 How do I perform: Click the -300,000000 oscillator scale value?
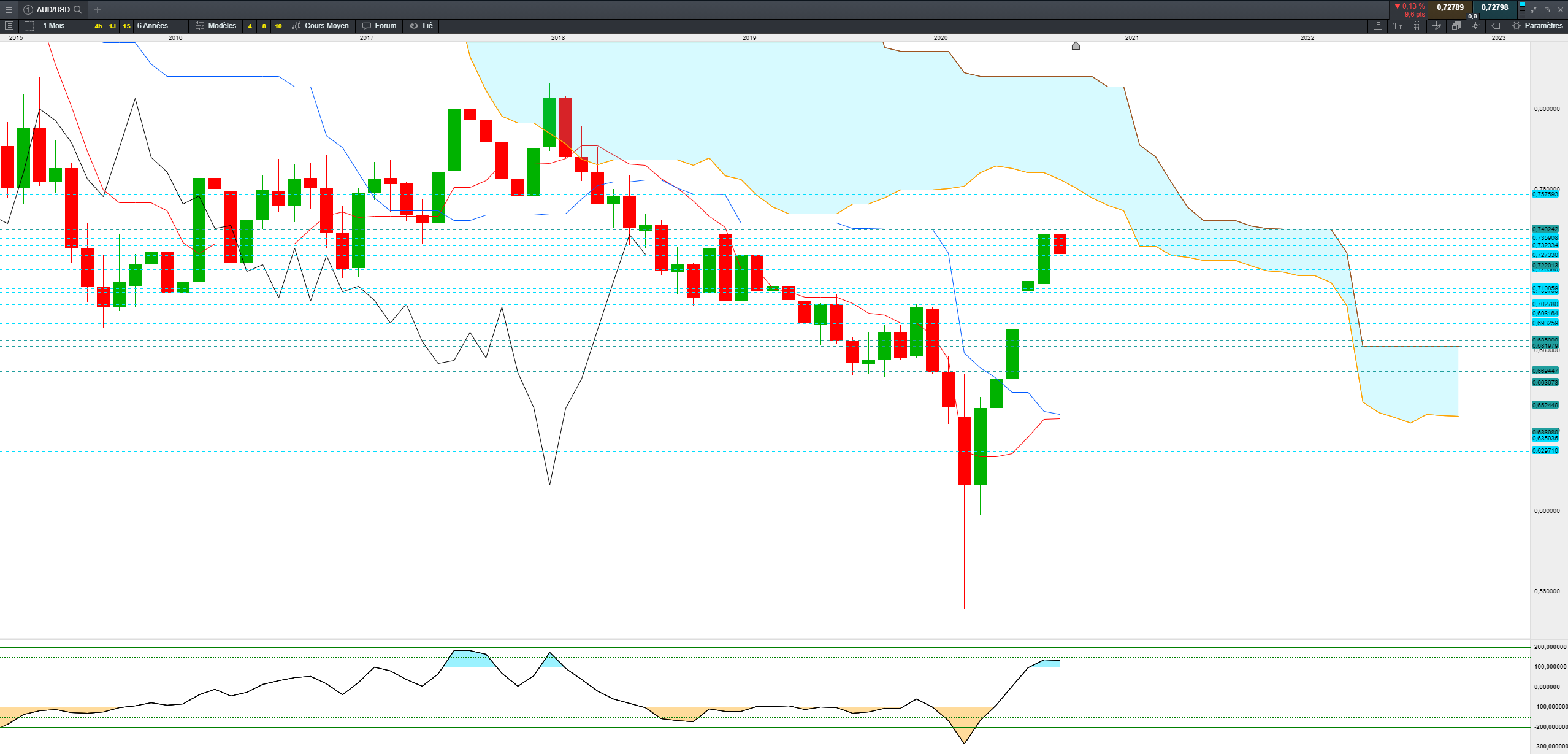point(1550,747)
